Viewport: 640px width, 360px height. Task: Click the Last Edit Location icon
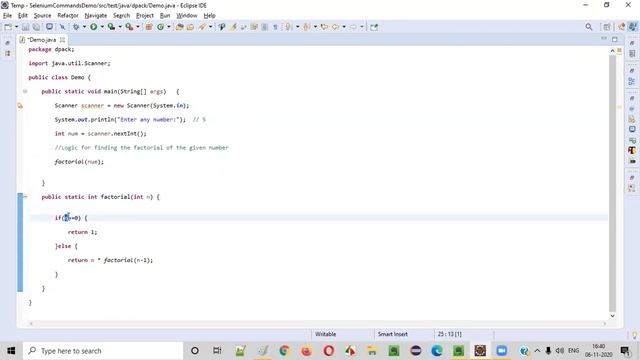[324, 27]
